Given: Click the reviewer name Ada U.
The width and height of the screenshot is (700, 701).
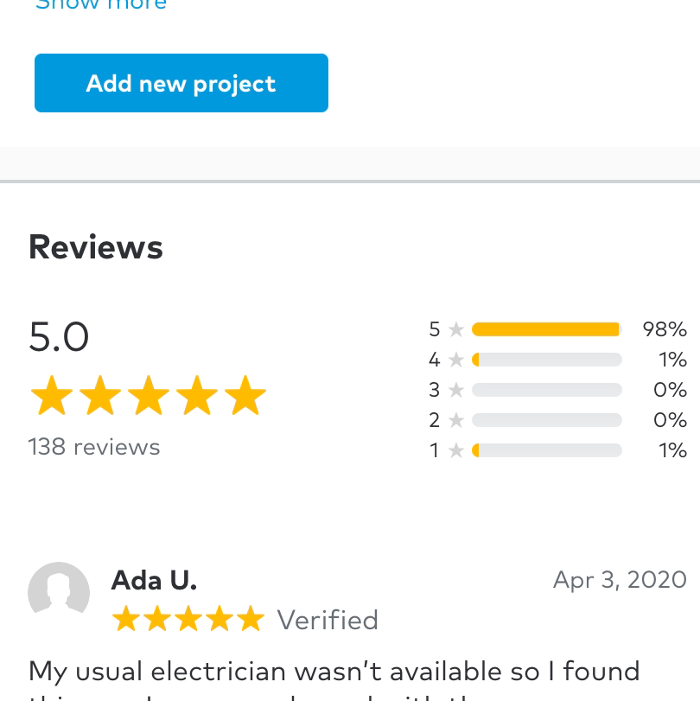Looking at the screenshot, I should coord(154,580).
